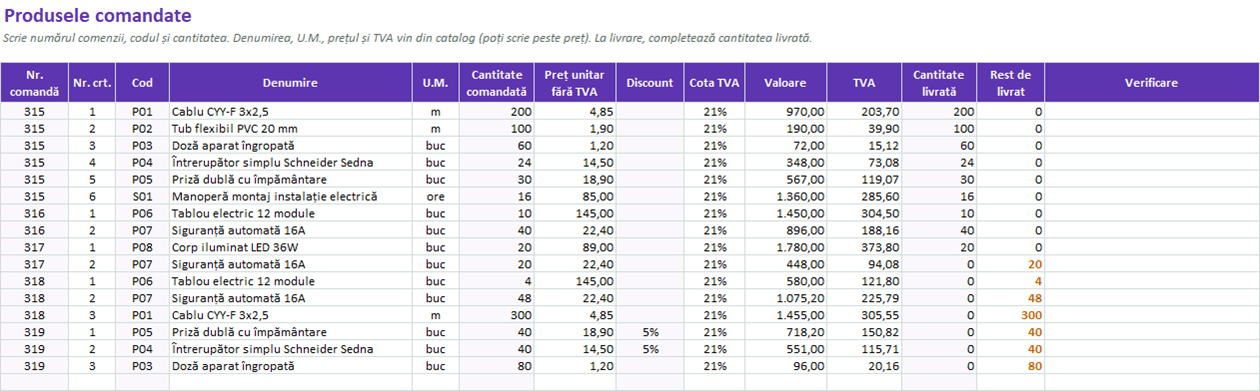
Task: Click the TVA cell '285,60'
Action: (865, 197)
